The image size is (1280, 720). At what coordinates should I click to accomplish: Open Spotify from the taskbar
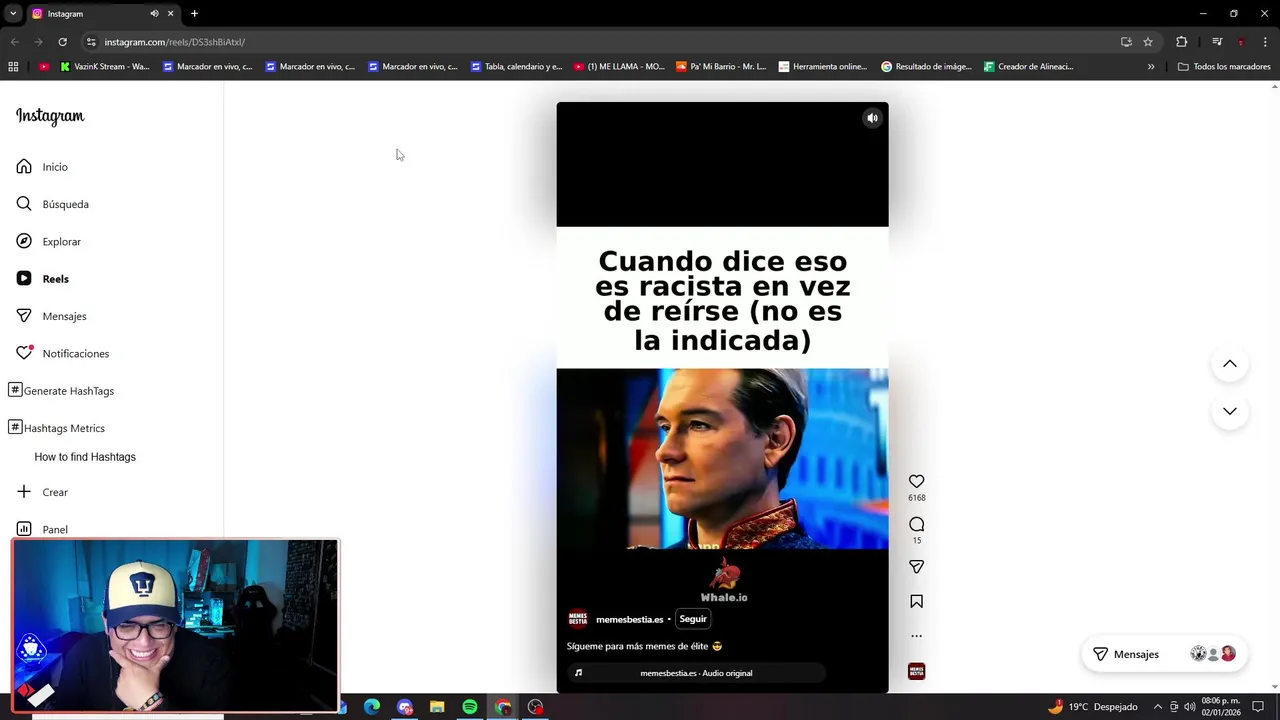pyautogui.click(x=470, y=707)
